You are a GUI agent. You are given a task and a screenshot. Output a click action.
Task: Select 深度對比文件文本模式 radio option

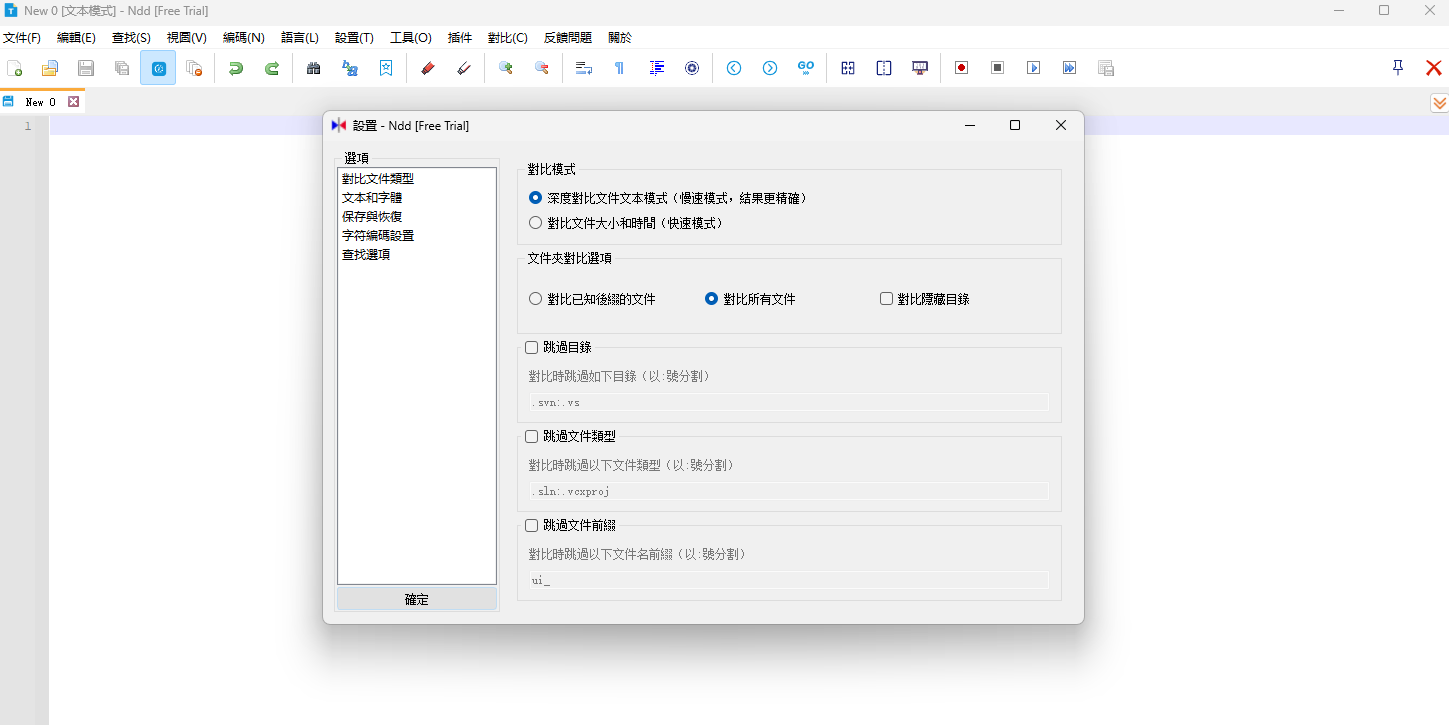(x=535, y=198)
